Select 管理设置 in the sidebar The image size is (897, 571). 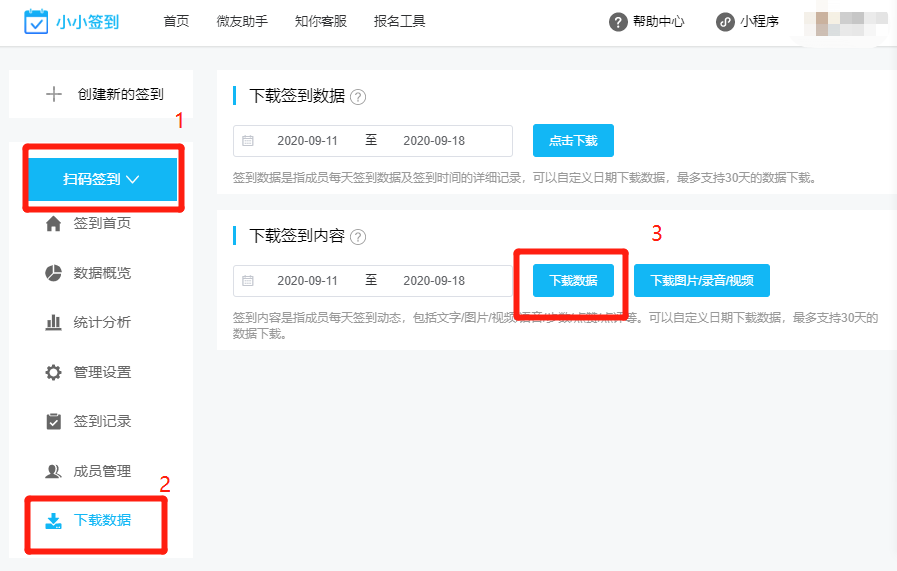point(102,372)
